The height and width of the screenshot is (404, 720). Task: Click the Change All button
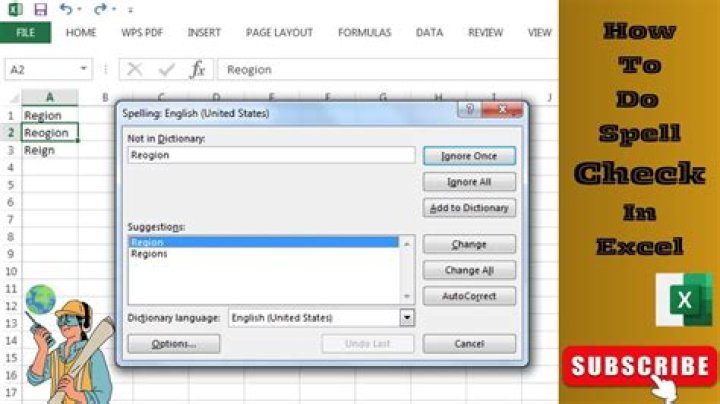click(469, 270)
